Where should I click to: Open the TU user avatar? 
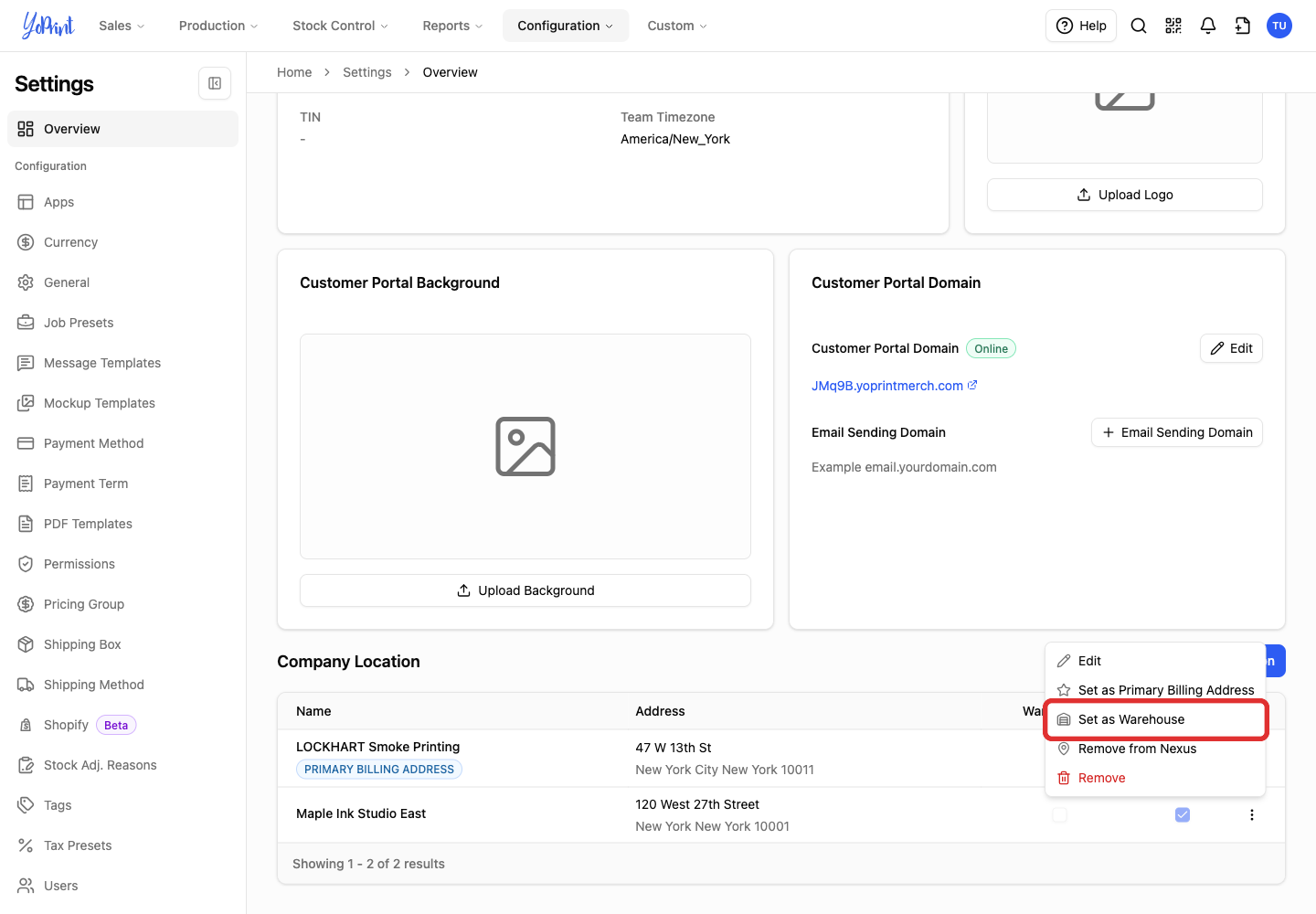click(x=1279, y=26)
